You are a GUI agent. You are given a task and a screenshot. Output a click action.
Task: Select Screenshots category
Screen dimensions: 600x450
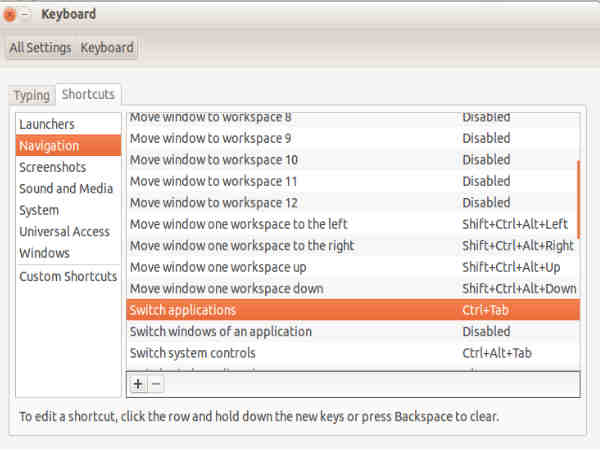pos(52,167)
